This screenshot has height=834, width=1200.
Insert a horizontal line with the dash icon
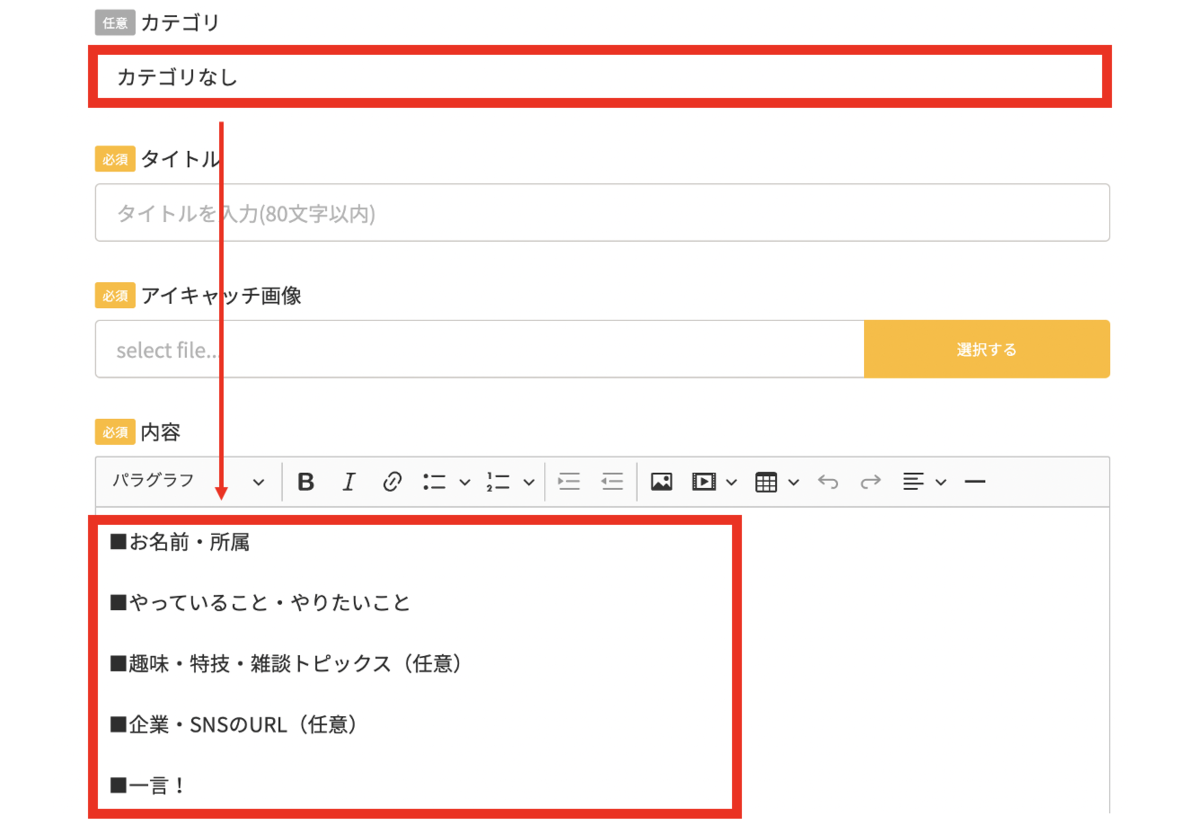click(975, 482)
